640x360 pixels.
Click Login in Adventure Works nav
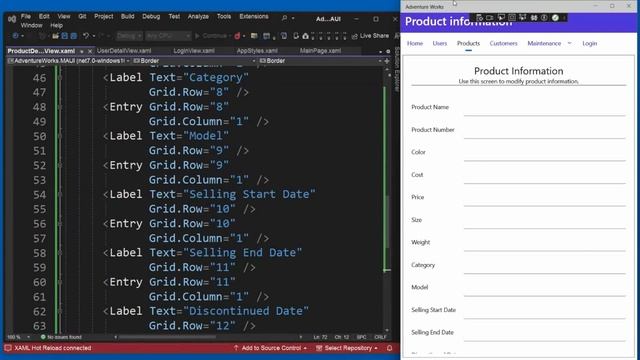click(x=589, y=43)
